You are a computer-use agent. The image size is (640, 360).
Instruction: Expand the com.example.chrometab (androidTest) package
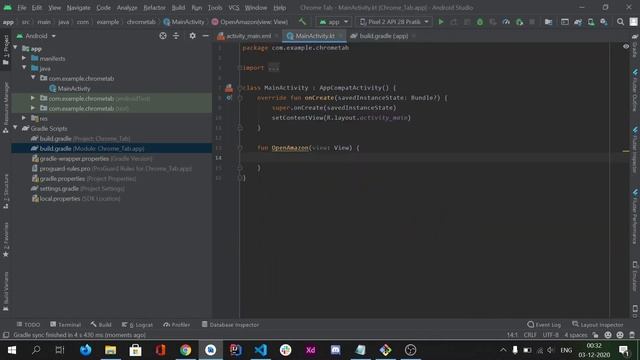click(x=33, y=98)
